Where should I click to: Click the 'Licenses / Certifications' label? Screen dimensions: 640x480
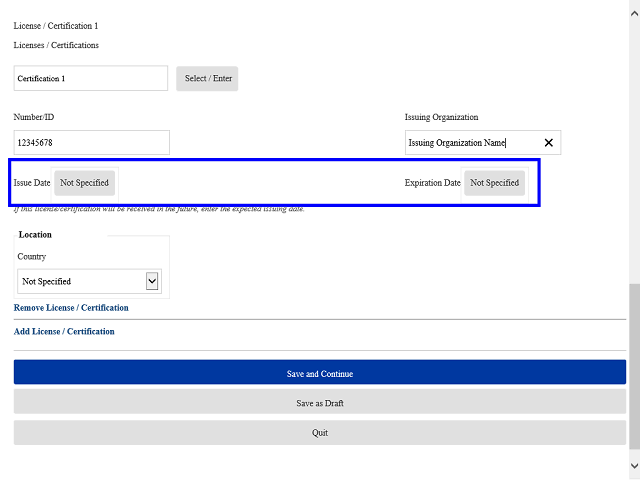56,45
